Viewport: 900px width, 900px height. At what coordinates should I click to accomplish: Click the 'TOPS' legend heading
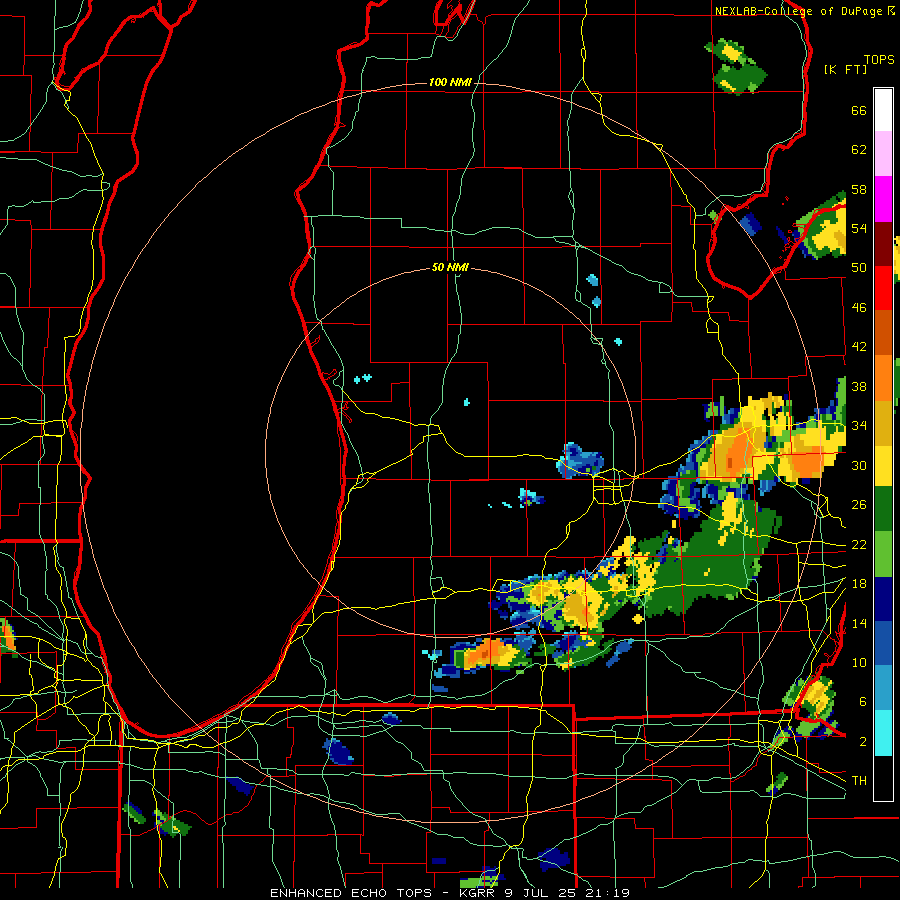[879, 60]
